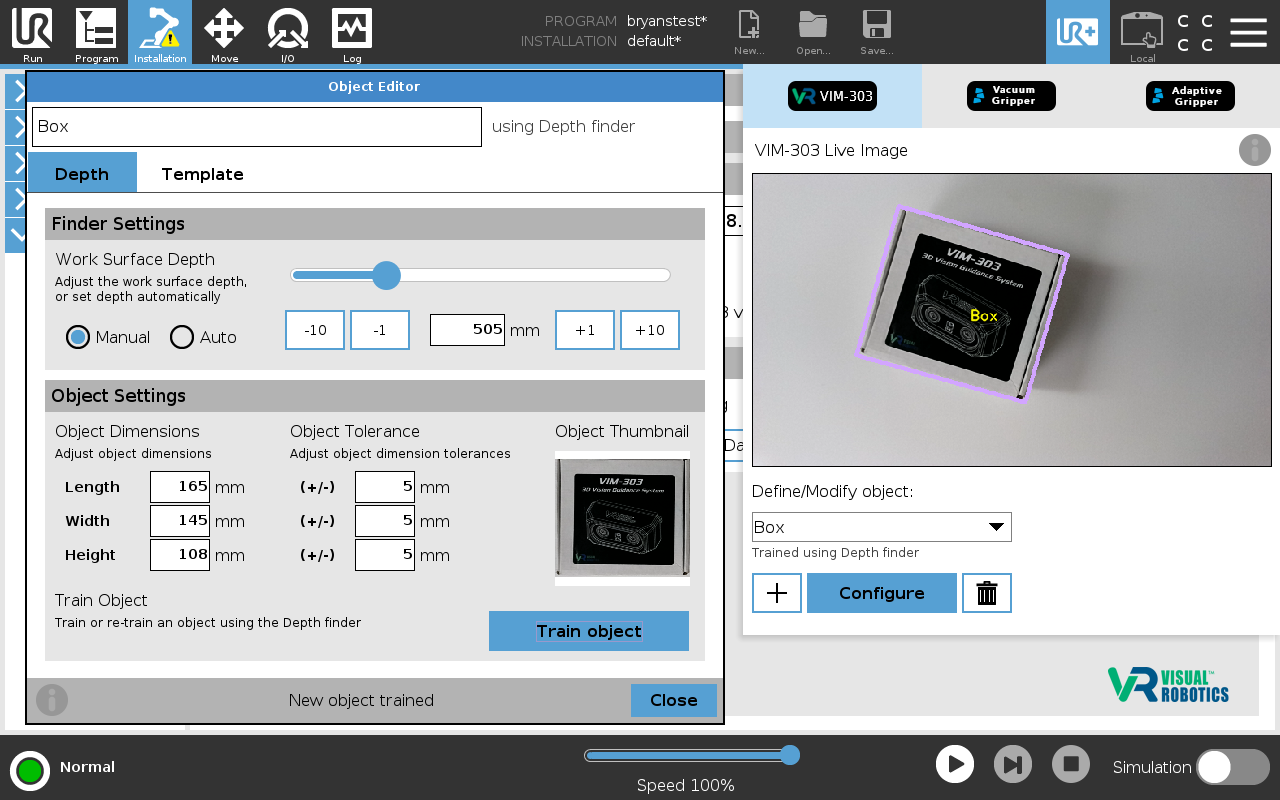Switch to the Template tab
The image size is (1280, 800).
point(202,173)
